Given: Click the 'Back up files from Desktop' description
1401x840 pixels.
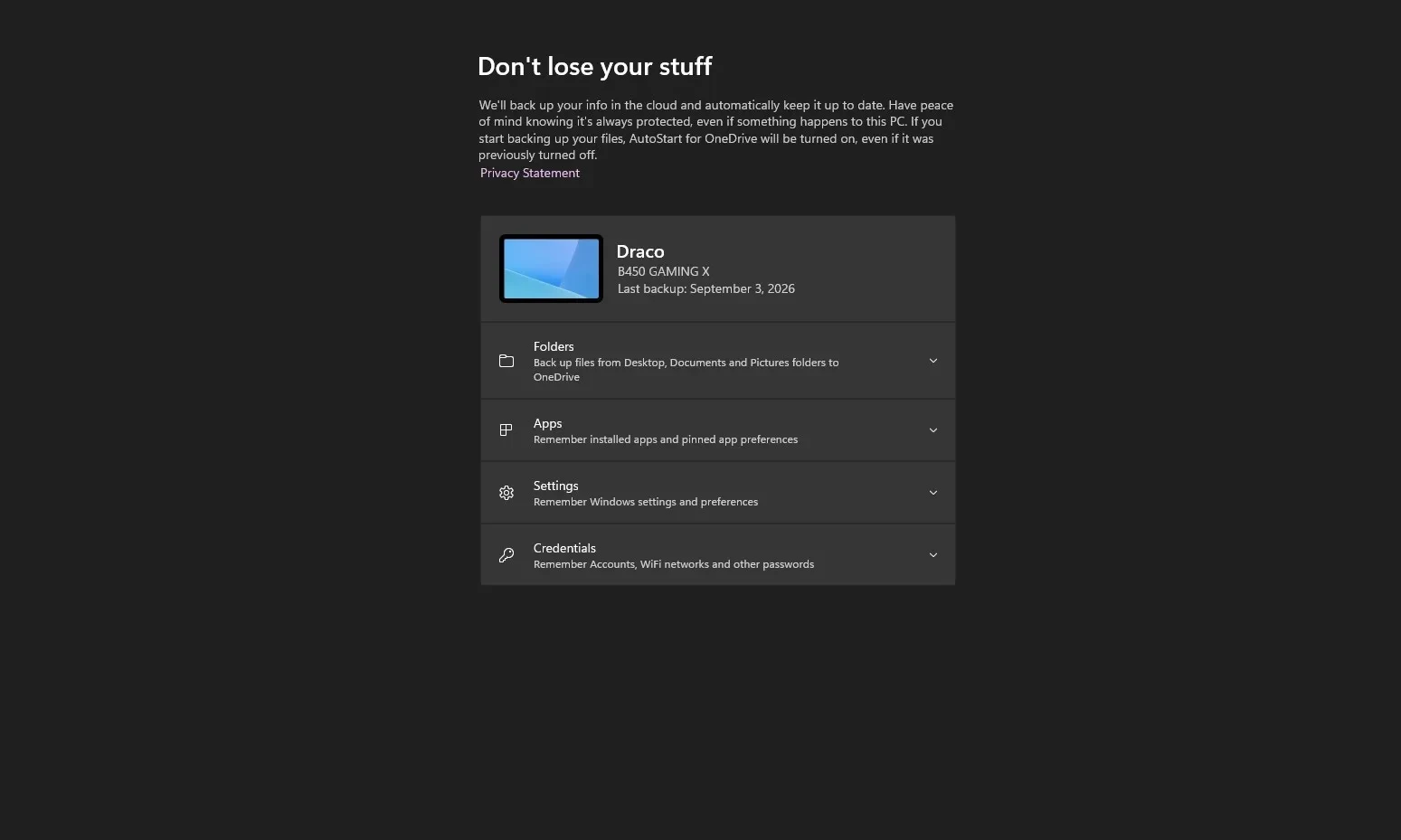Looking at the screenshot, I should (686, 370).
